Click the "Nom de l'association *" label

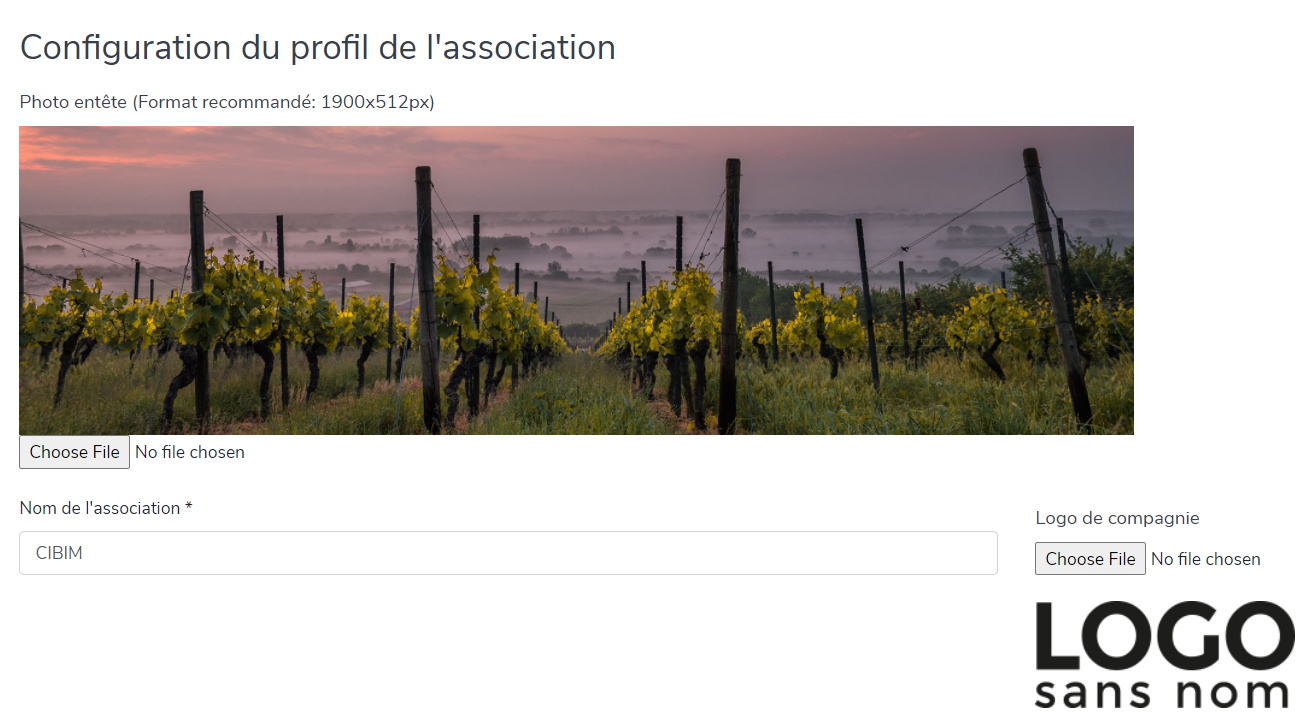[106, 508]
